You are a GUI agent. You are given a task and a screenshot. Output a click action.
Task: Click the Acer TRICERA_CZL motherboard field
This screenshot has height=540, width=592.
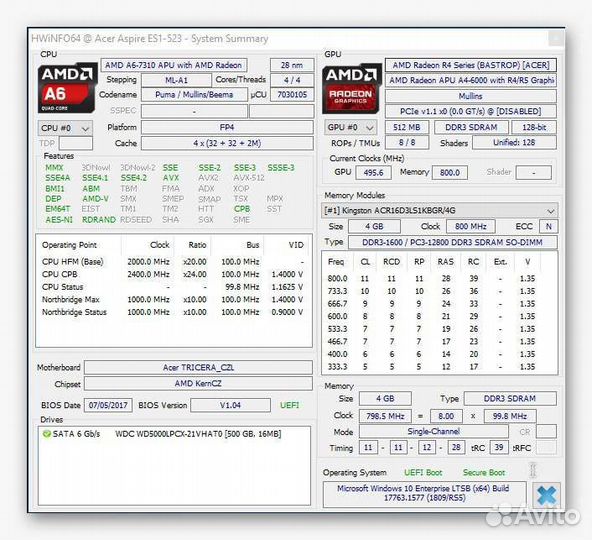click(198, 367)
